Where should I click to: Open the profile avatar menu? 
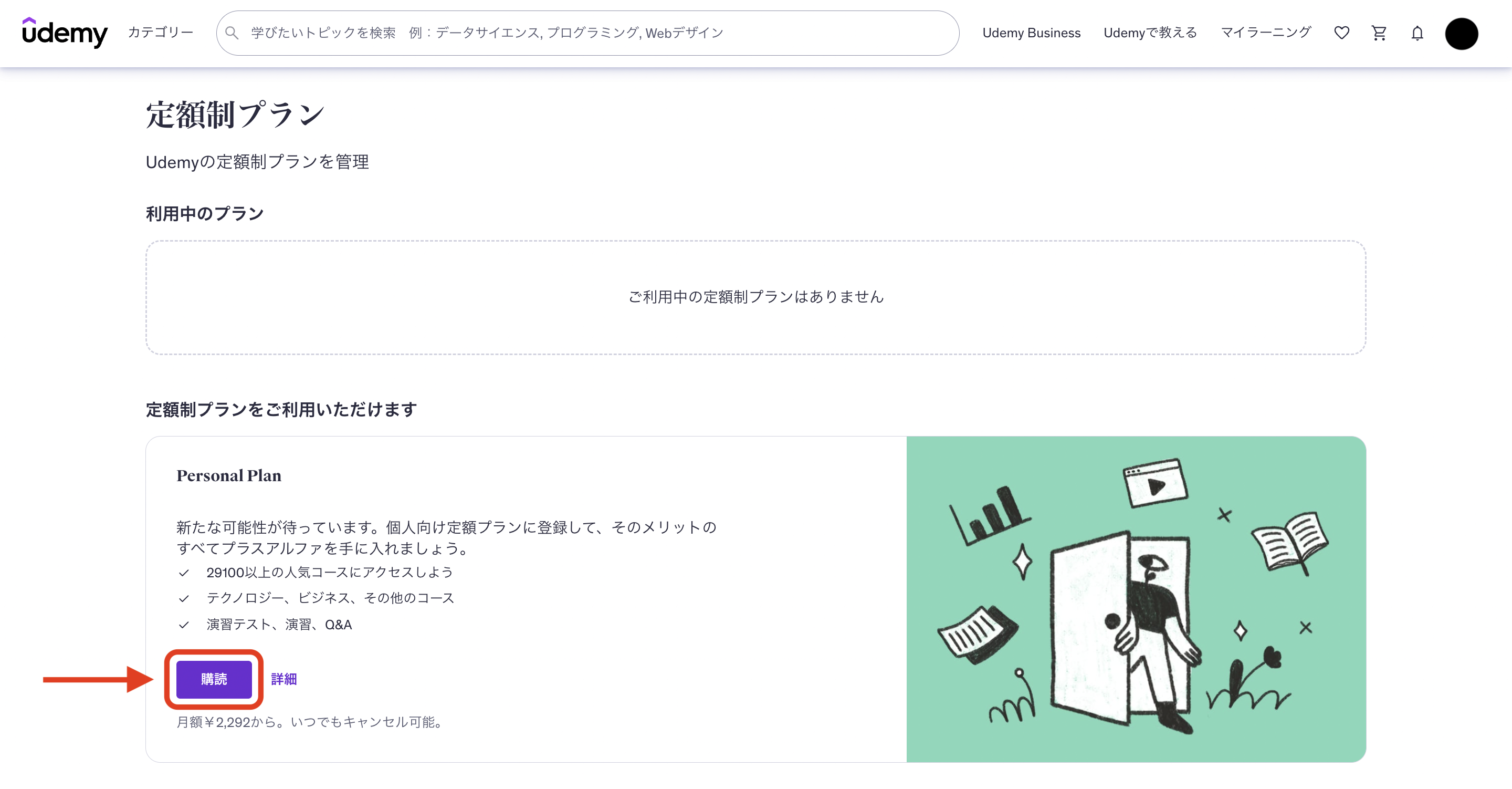(1461, 34)
